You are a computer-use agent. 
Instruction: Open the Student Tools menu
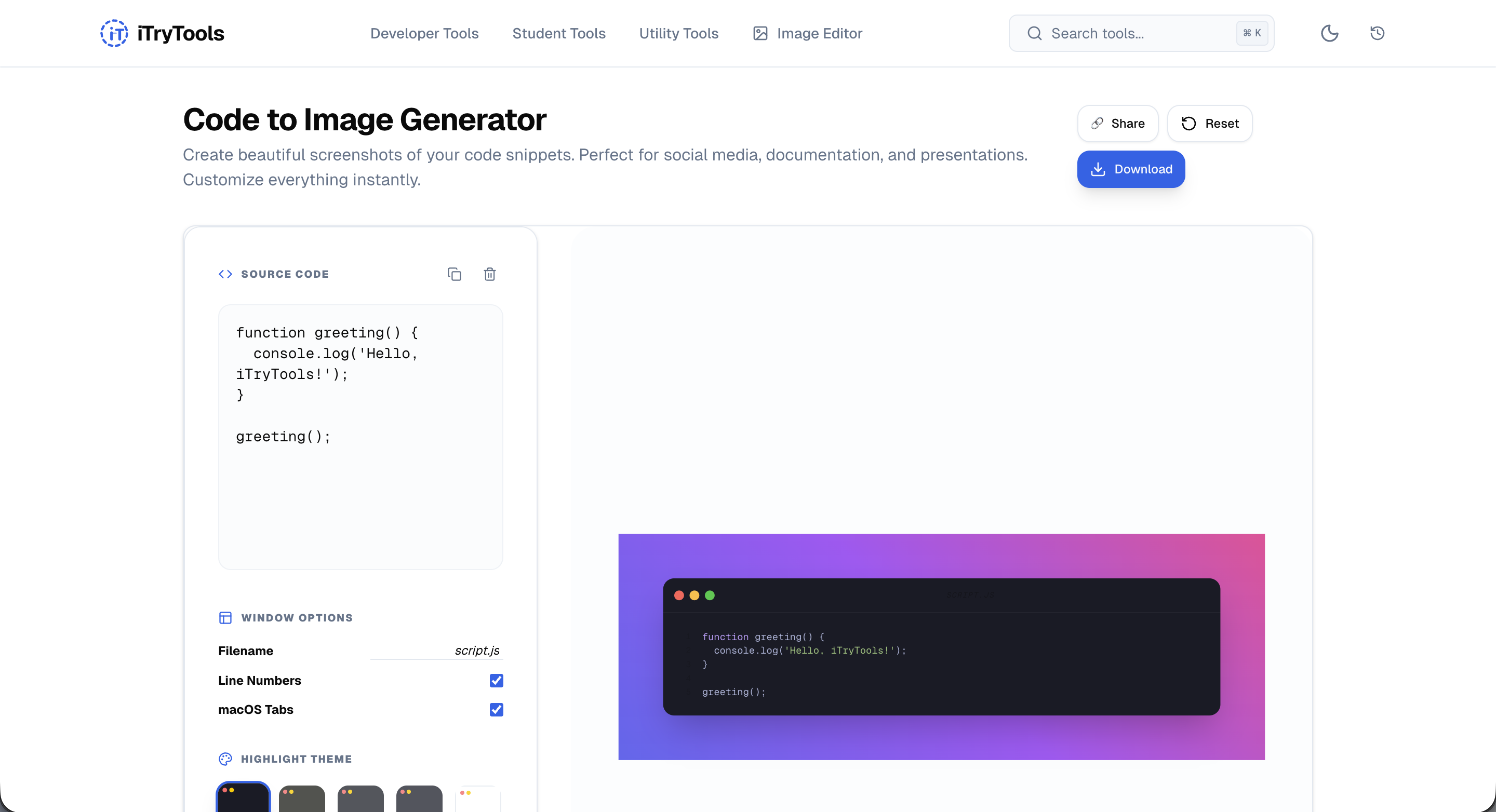559,33
